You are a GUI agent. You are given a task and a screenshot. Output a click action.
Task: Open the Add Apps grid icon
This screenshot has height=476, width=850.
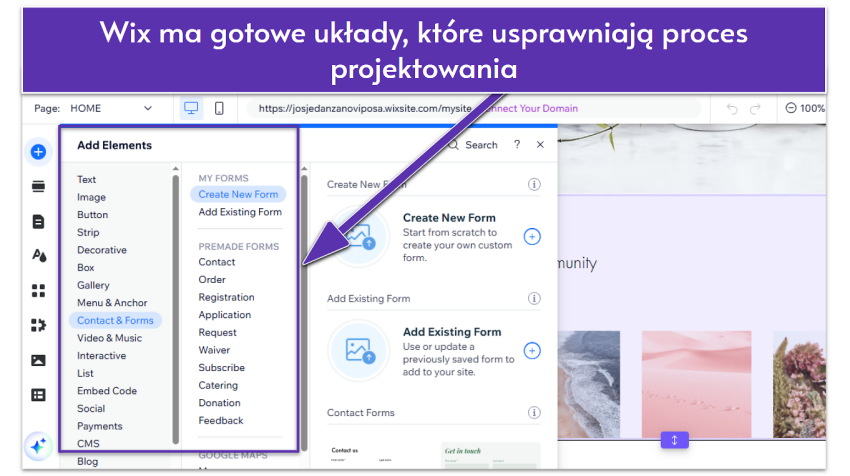click(x=38, y=291)
